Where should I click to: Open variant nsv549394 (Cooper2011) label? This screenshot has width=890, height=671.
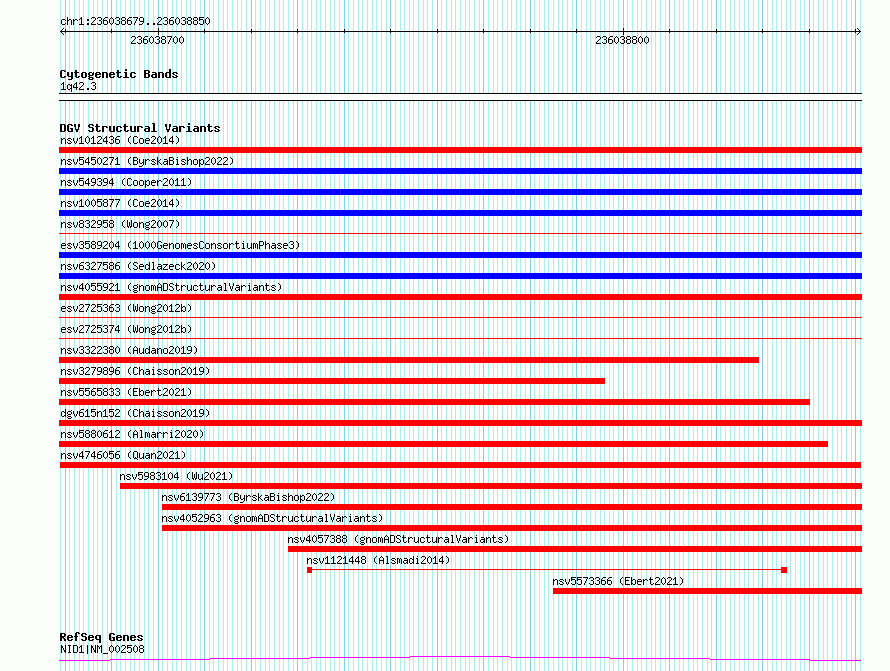[x=126, y=182]
